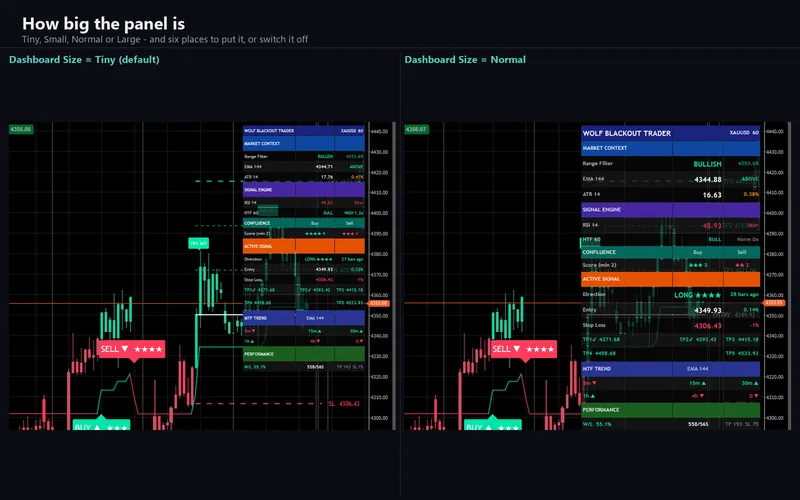Click TP5 4523.93 in Normal panel
This screenshot has width=800, height=500.
(741, 353)
